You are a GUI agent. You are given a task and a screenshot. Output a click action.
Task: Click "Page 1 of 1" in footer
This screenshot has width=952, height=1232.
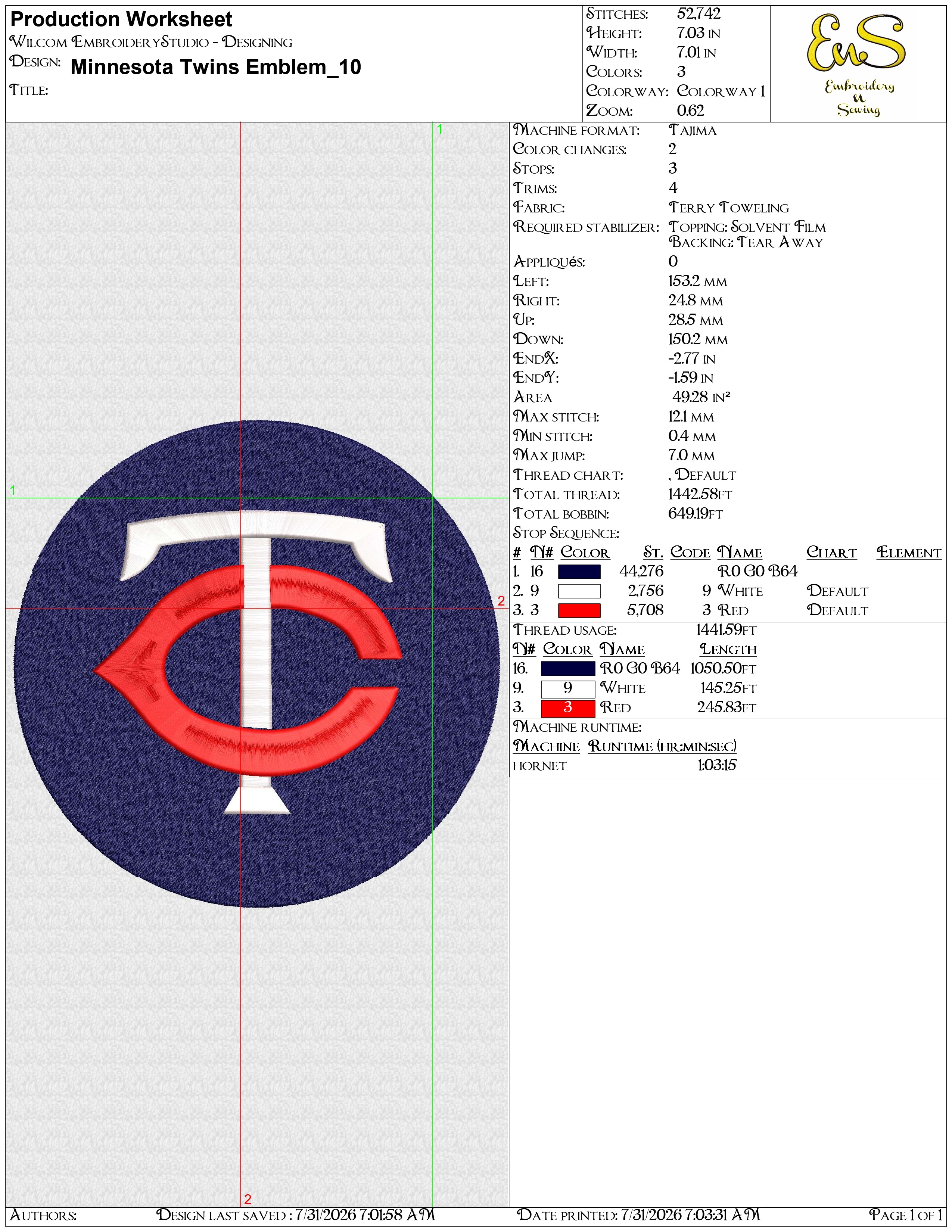(x=905, y=1215)
